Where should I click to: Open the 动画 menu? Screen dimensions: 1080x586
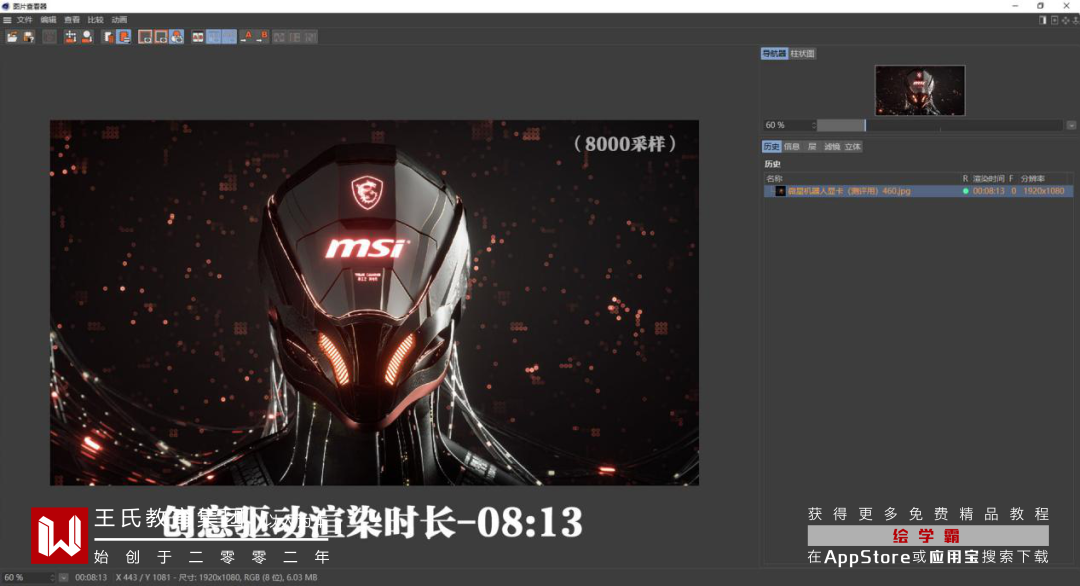119,20
